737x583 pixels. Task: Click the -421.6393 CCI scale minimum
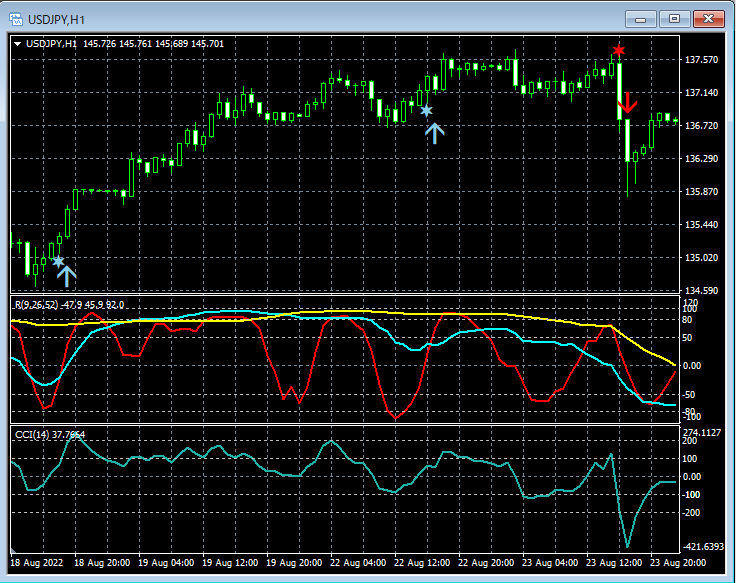click(x=704, y=546)
